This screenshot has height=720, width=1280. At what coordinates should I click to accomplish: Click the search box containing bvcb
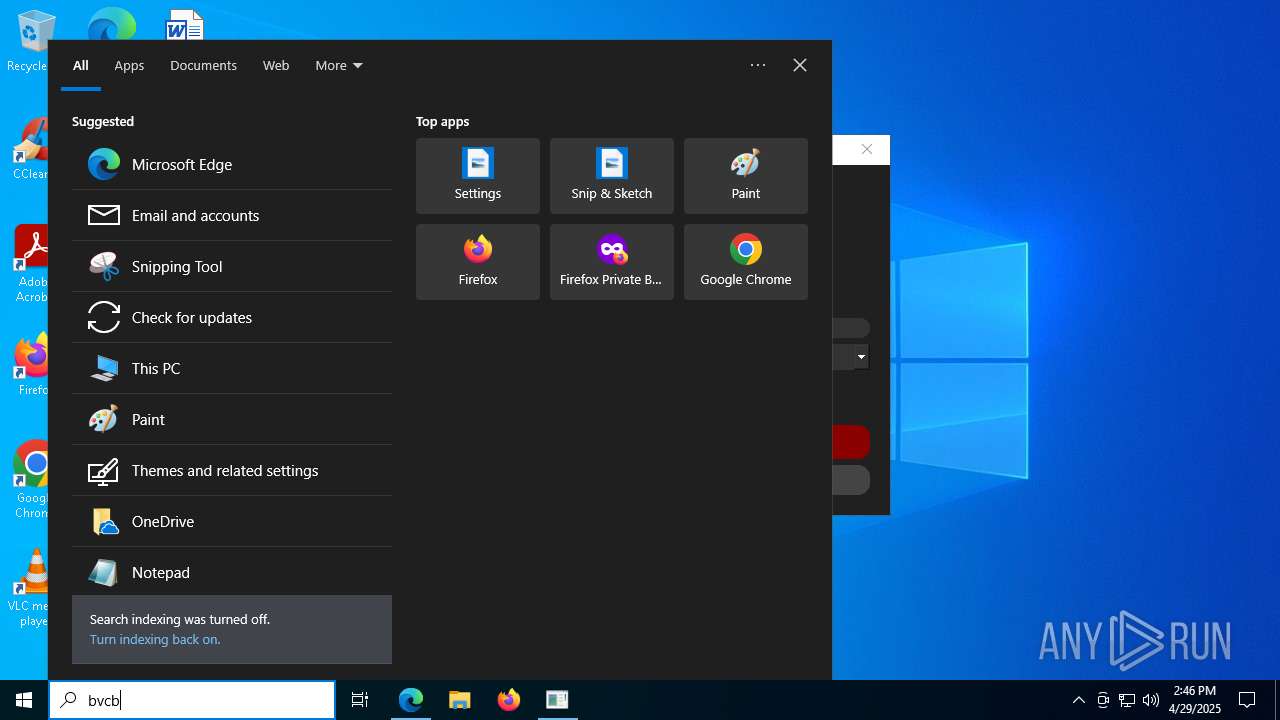coord(192,700)
